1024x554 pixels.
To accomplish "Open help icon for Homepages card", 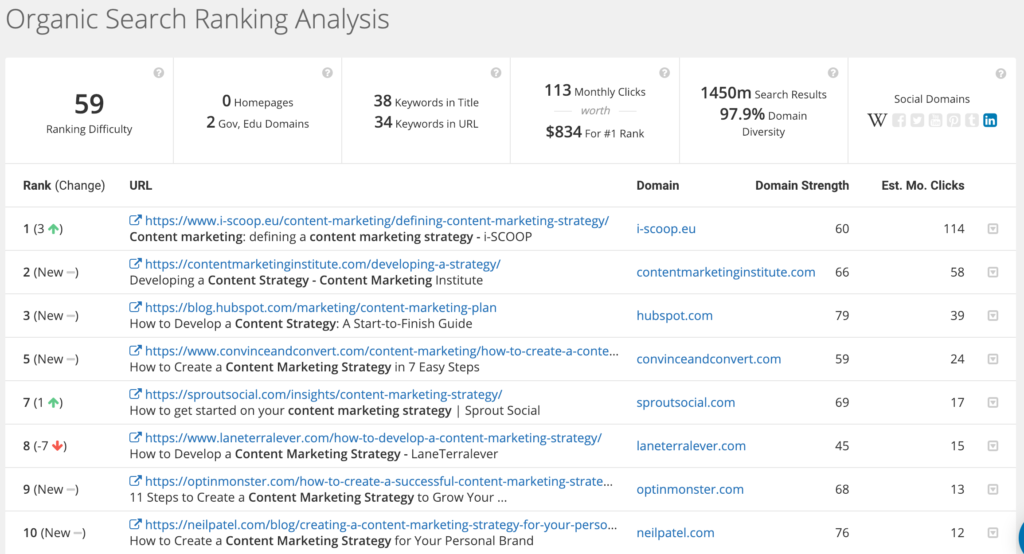I will (x=327, y=73).
